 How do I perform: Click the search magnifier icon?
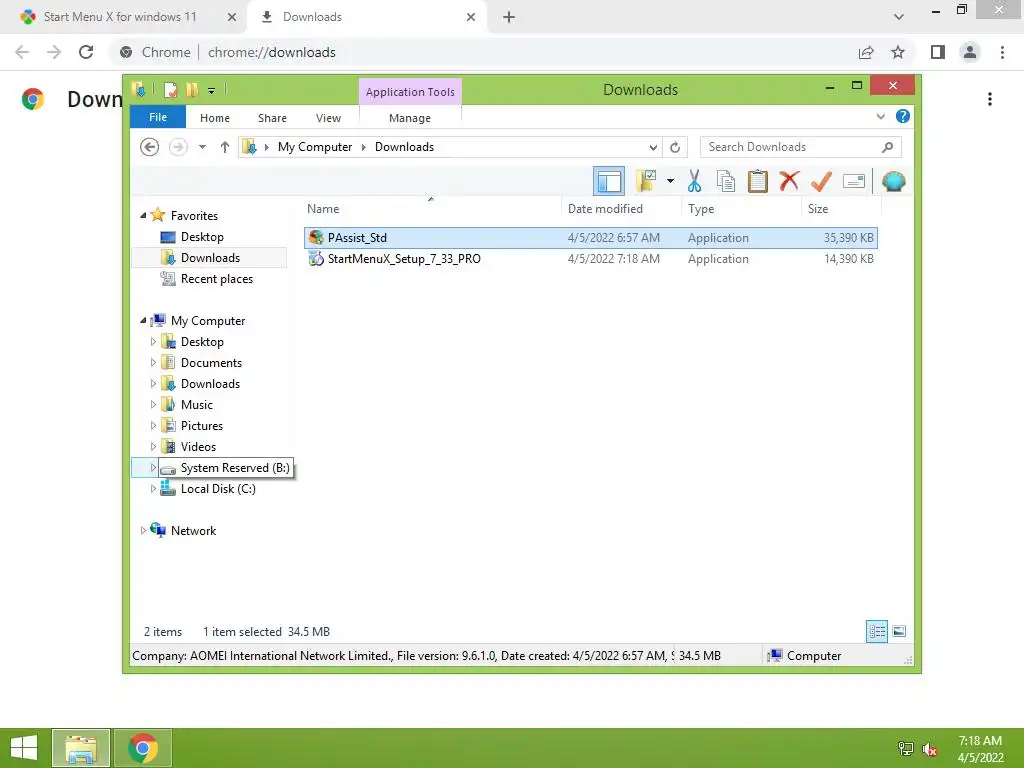pos(887,147)
